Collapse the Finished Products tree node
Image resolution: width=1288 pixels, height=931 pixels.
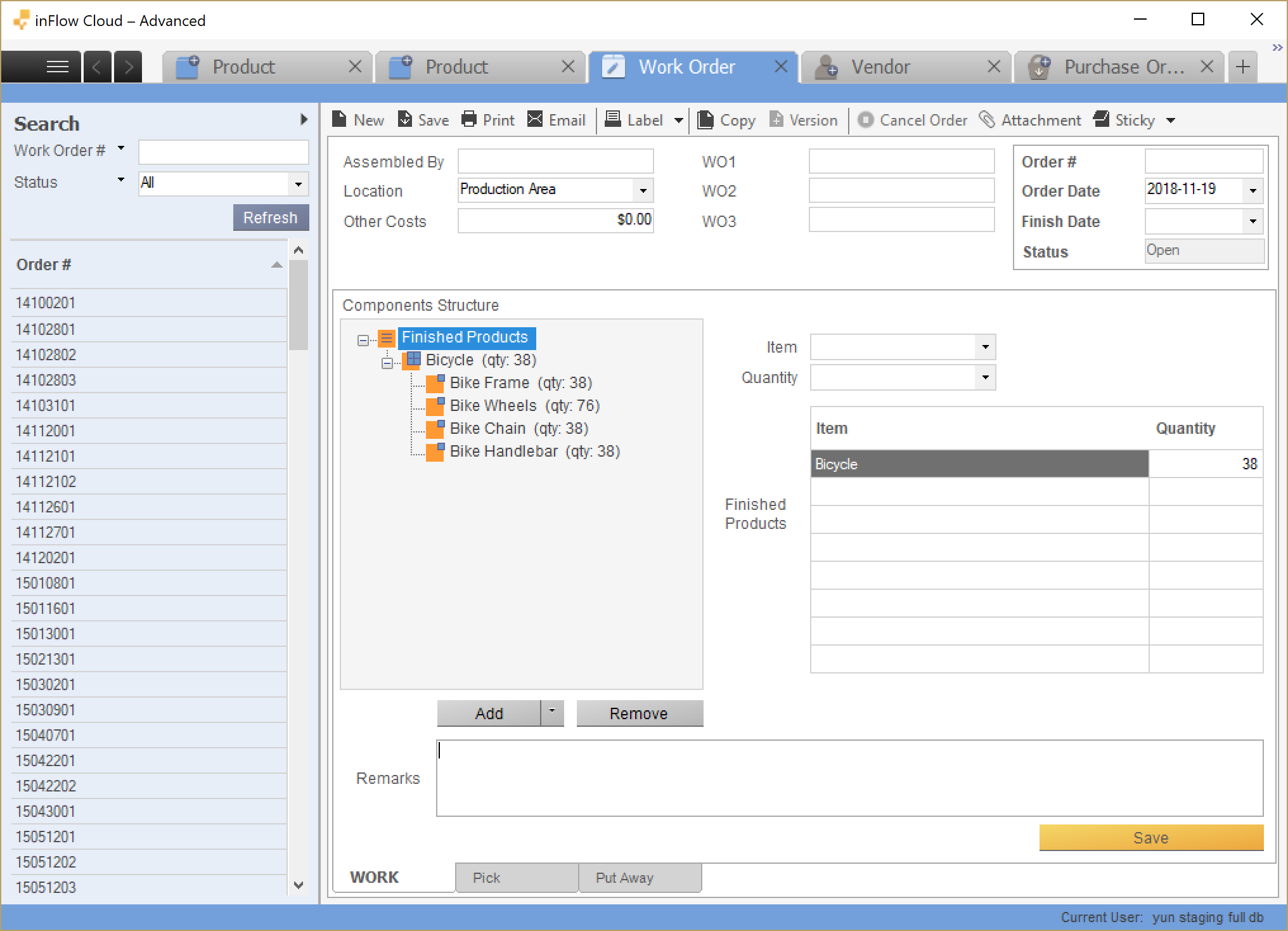click(363, 341)
